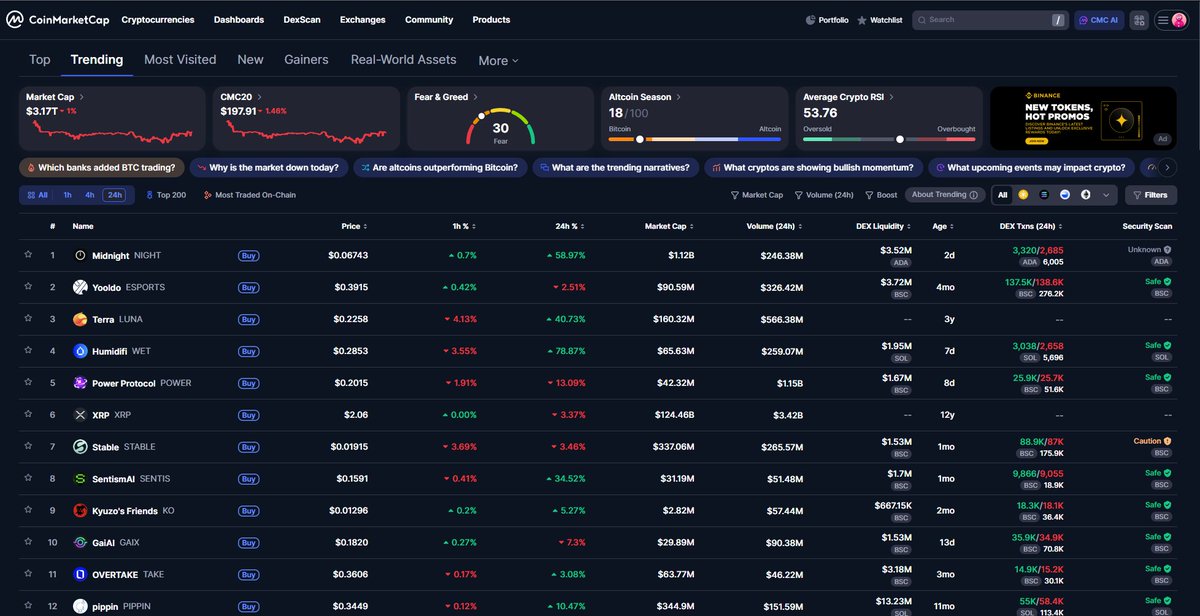Image resolution: width=1200 pixels, height=616 pixels.
Task: Click the Stable coin logo
Action: pyautogui.click(x=80, y=447)
